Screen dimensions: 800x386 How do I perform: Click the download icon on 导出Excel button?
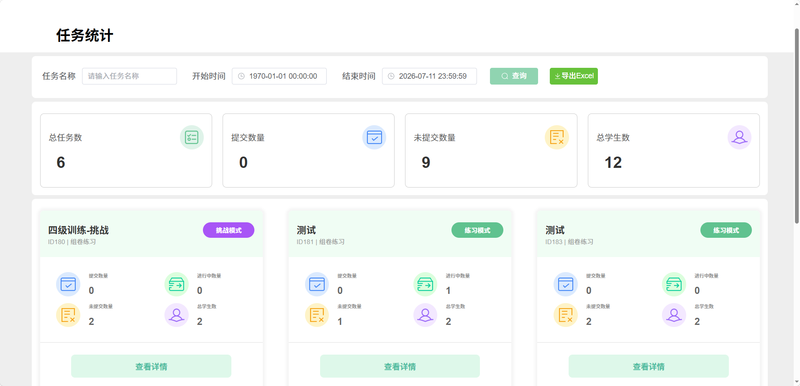pyautogui.click(x=557, y=76)
